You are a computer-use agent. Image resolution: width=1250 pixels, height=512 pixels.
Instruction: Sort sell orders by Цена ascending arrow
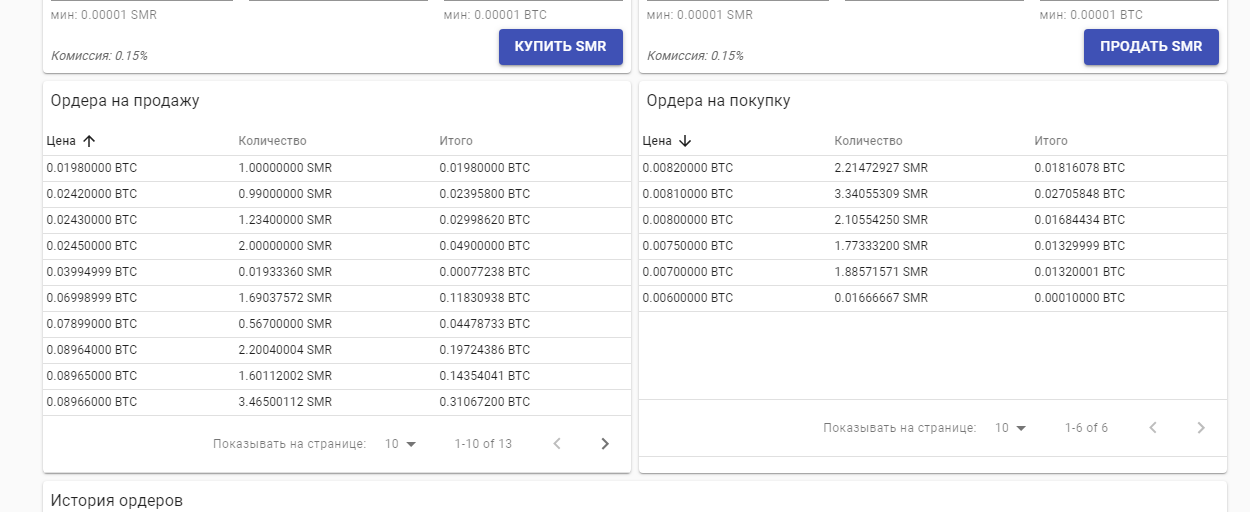[89, 141]
